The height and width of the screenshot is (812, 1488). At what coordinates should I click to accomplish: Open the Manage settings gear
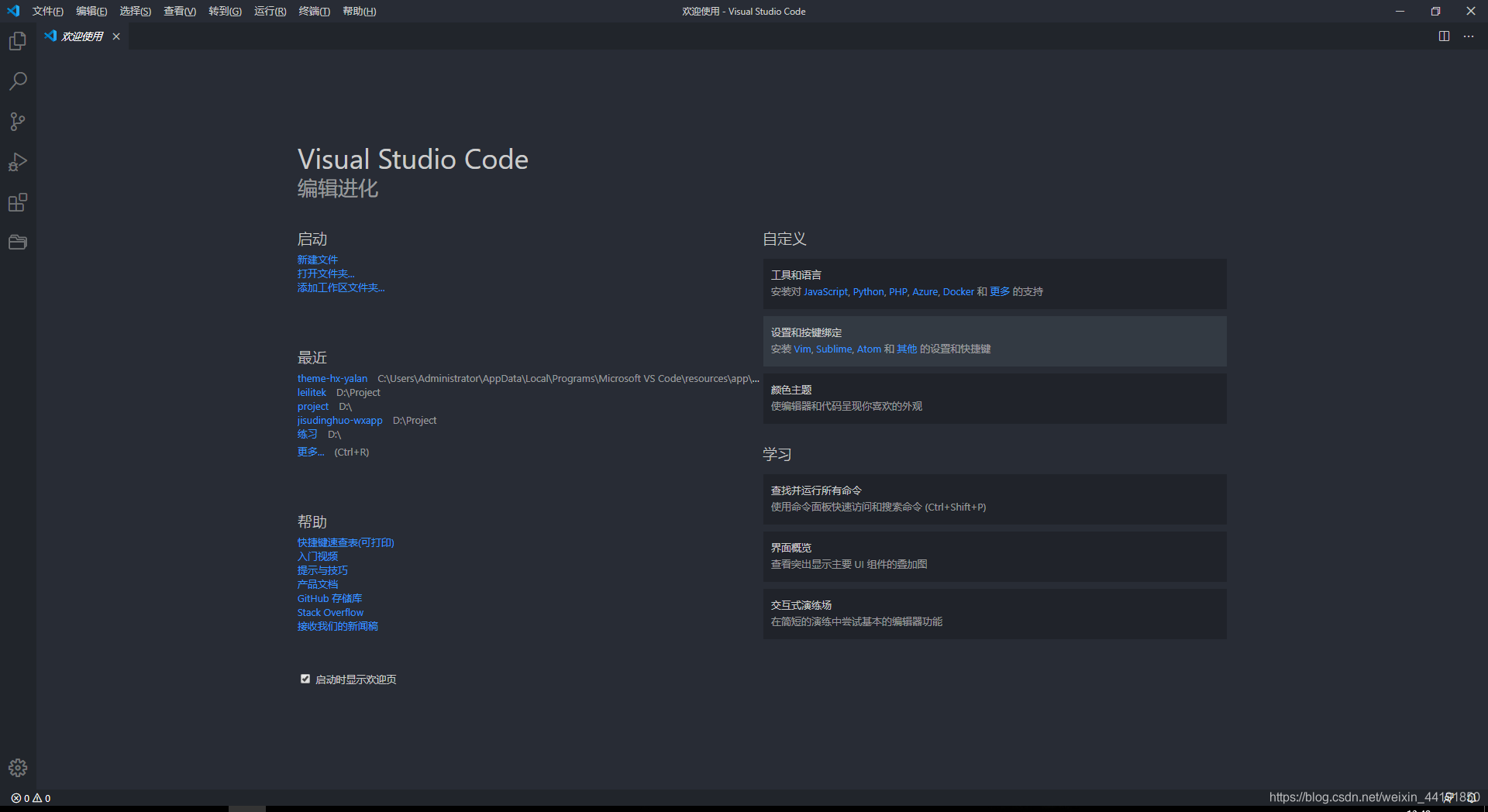[x=17, y=768]
